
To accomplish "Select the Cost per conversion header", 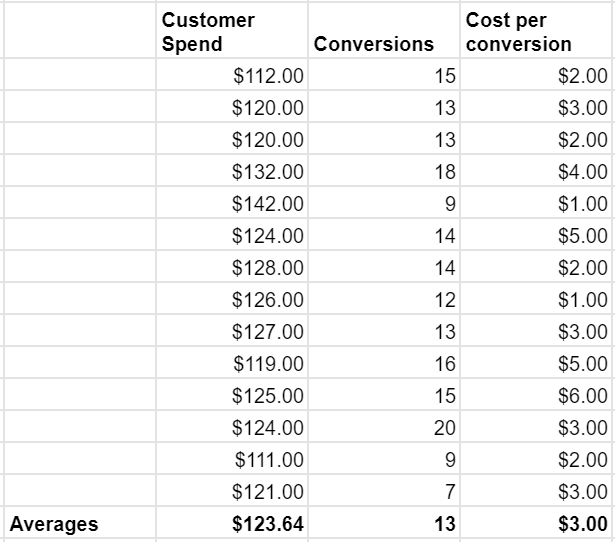I will [536, 32].
